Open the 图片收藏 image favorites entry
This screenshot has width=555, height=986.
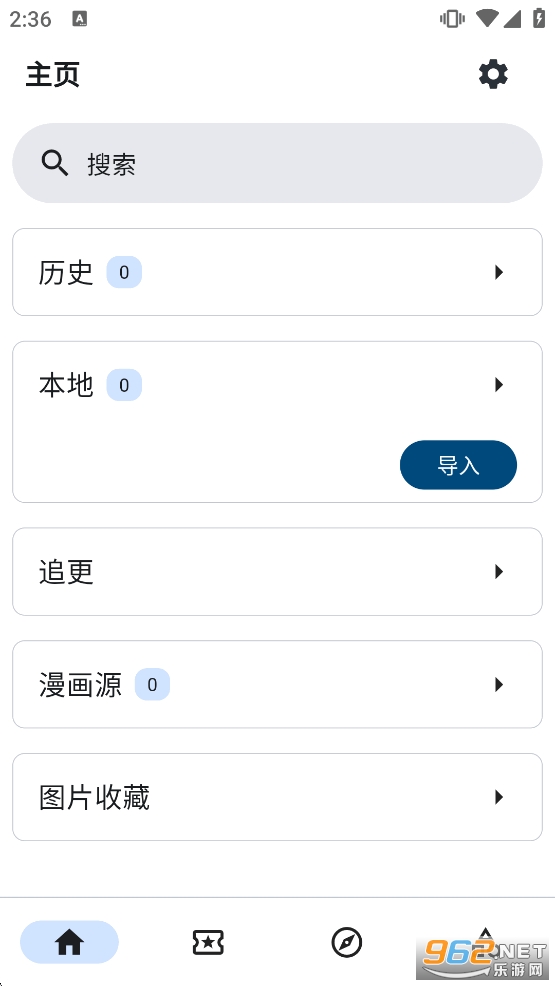[277, 797]
